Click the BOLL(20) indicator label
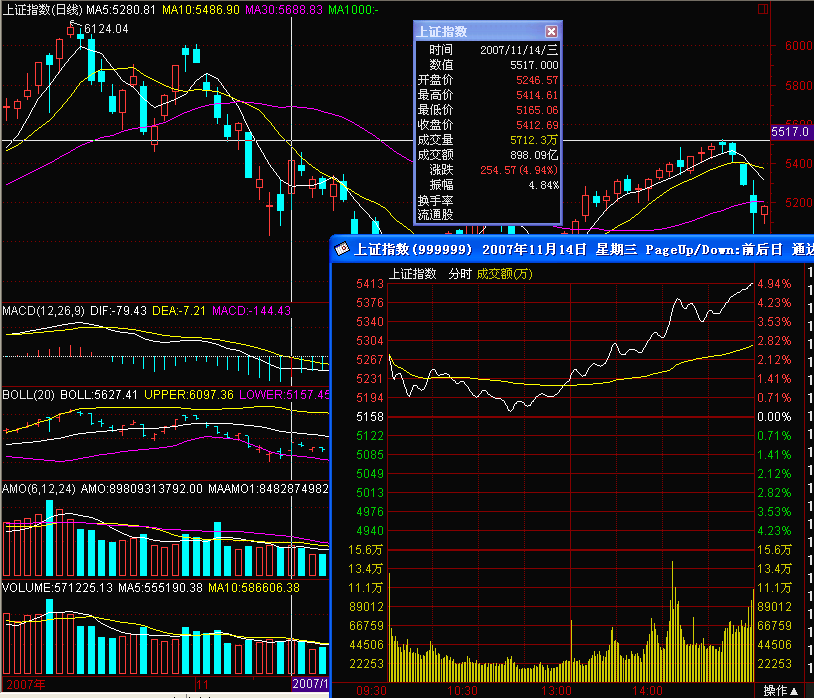814x698 pixels. (x=26, y=395)
